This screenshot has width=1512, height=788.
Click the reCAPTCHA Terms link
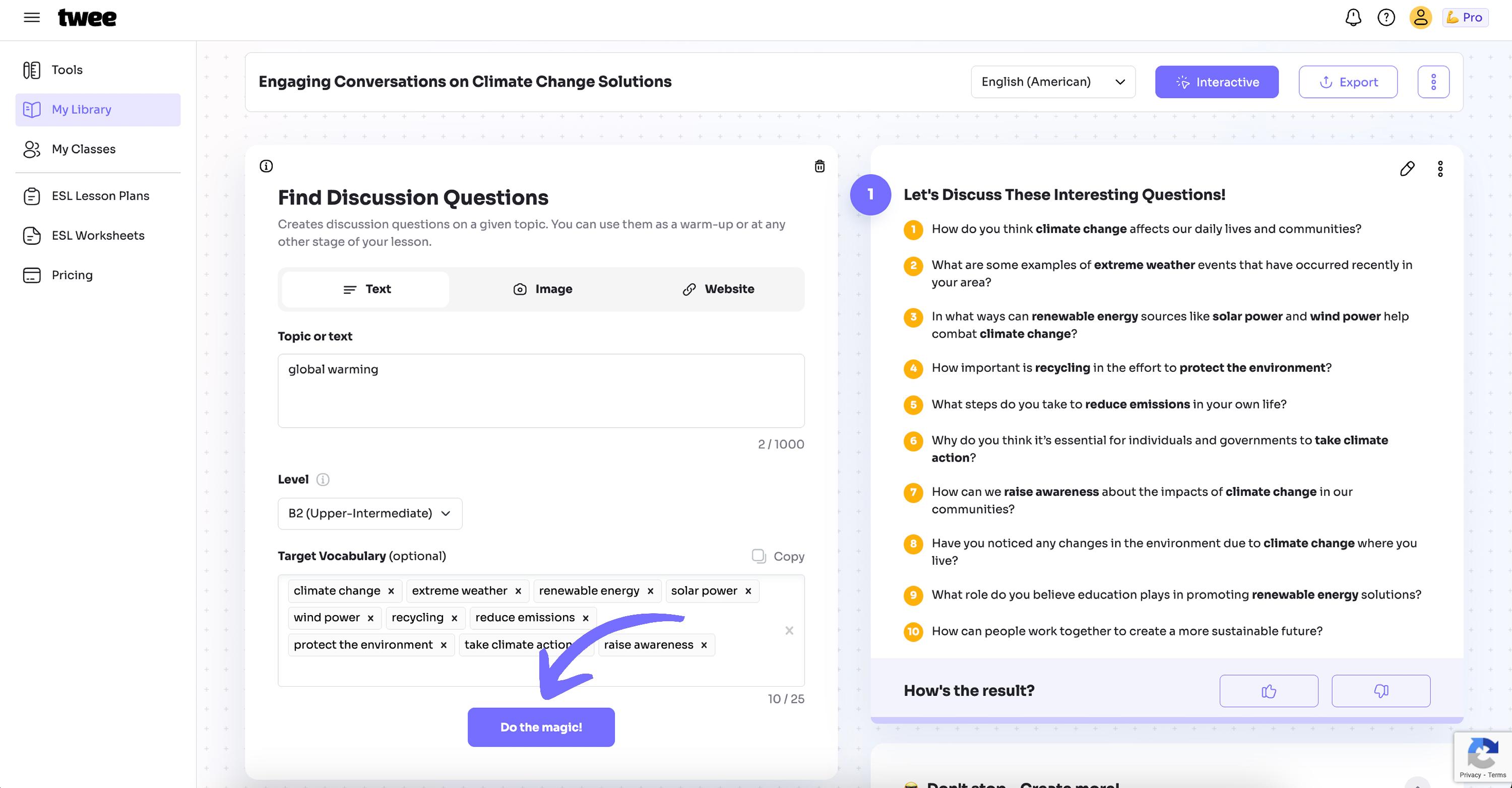pyautogui.click(x=1497, y=775)
